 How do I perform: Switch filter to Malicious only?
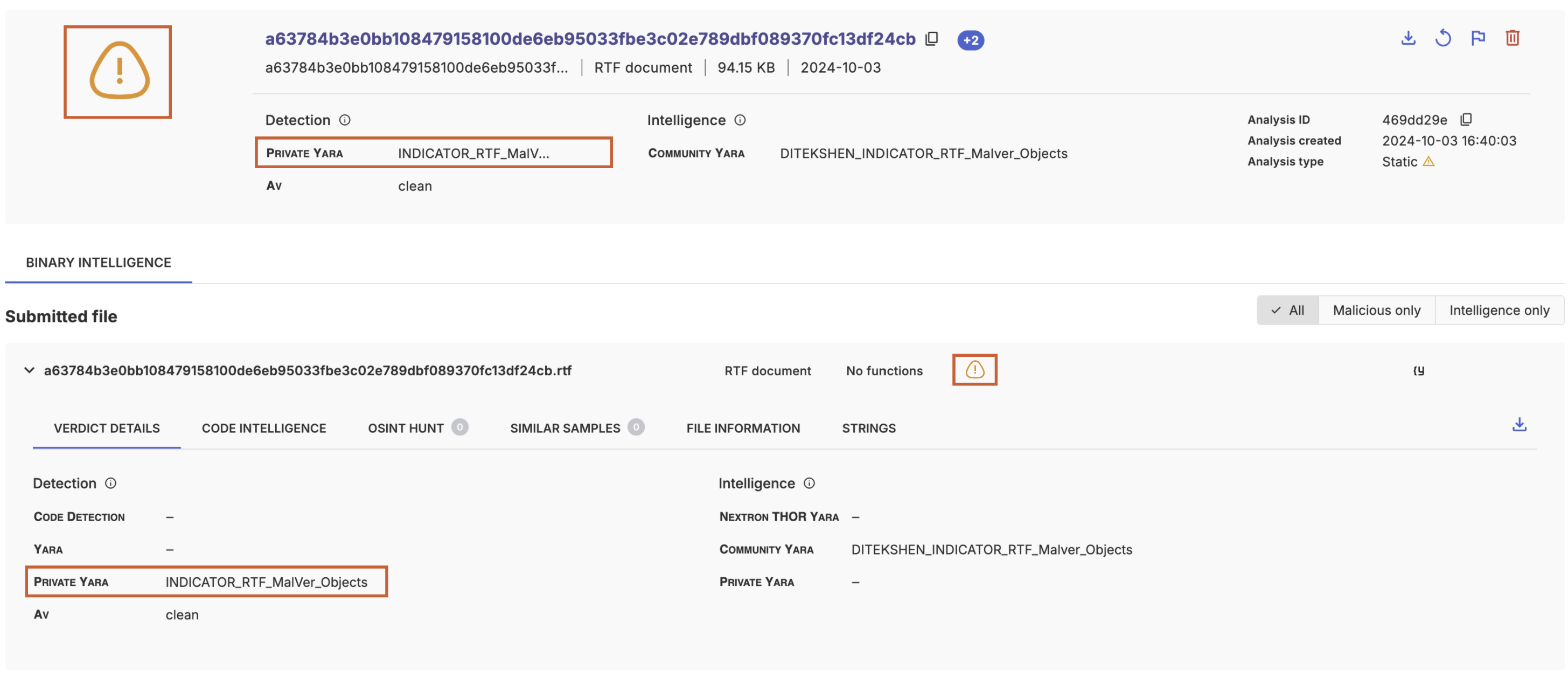(x=1376, y=310)
